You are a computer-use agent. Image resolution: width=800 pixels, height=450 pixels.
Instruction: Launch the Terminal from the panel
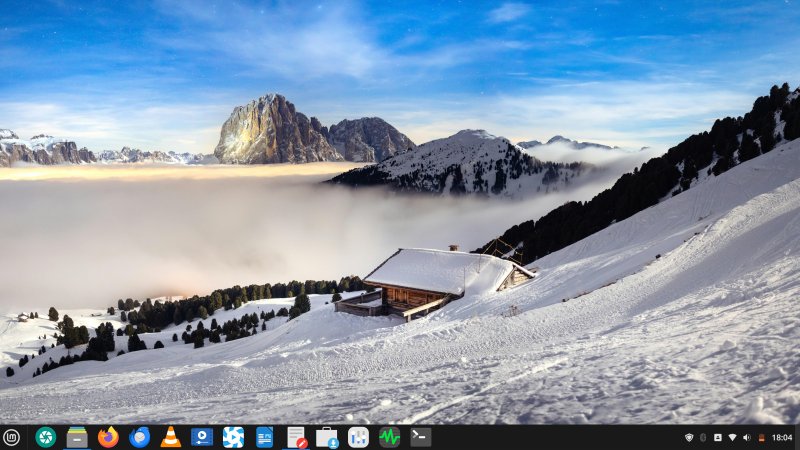coord(421,437)
